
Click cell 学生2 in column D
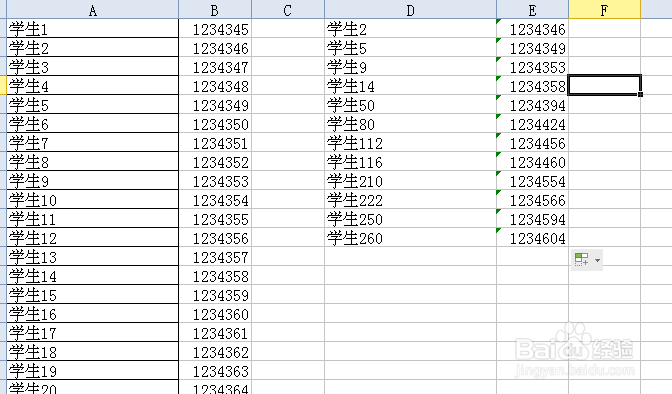click(x=411, y=29)
